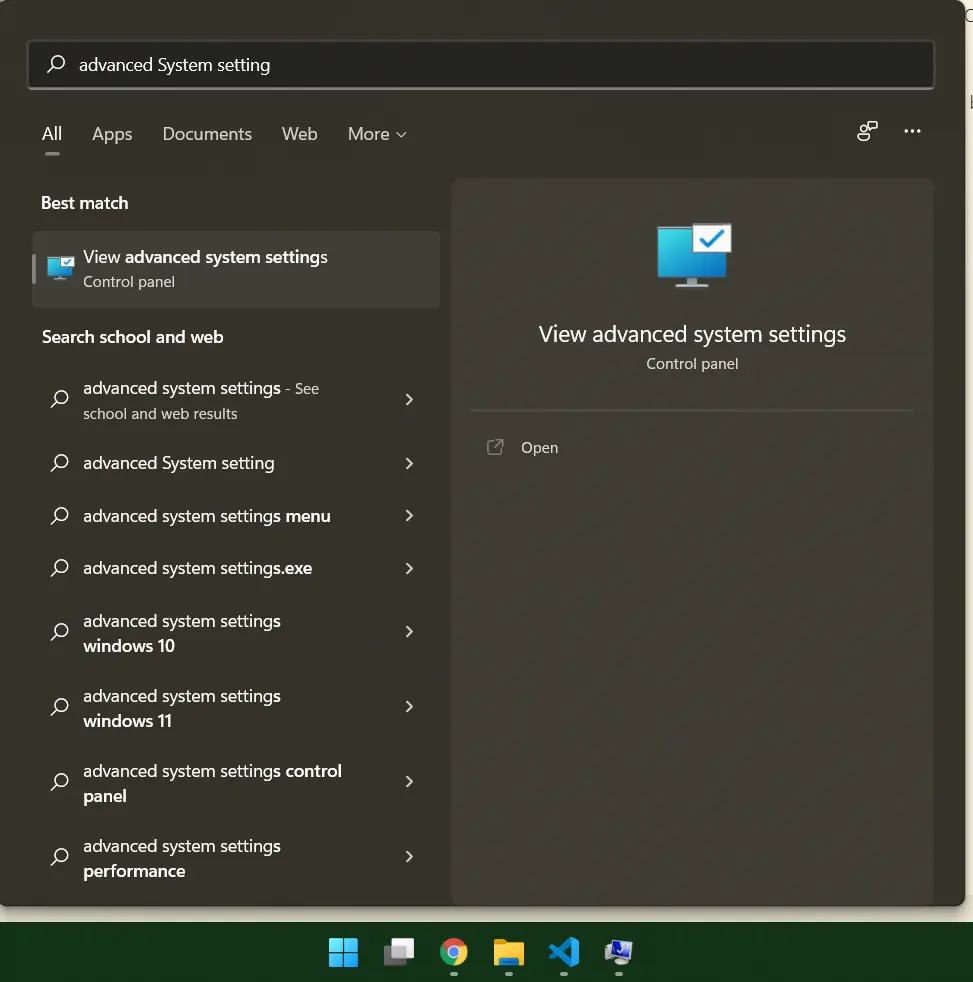The width and height of the screenshot is (973, 982).
Task: Open File Explorer from the taskbar
Action: [x=509, y=952]
